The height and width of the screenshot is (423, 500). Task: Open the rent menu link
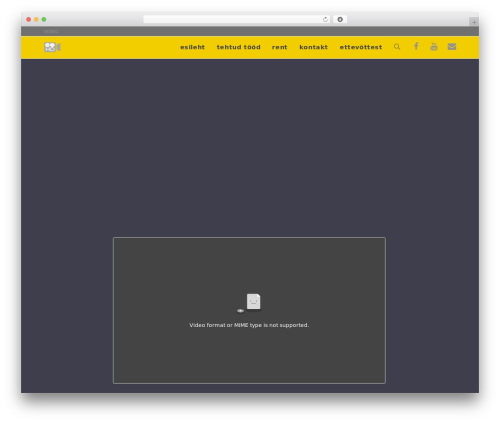[x=279, y=47]
